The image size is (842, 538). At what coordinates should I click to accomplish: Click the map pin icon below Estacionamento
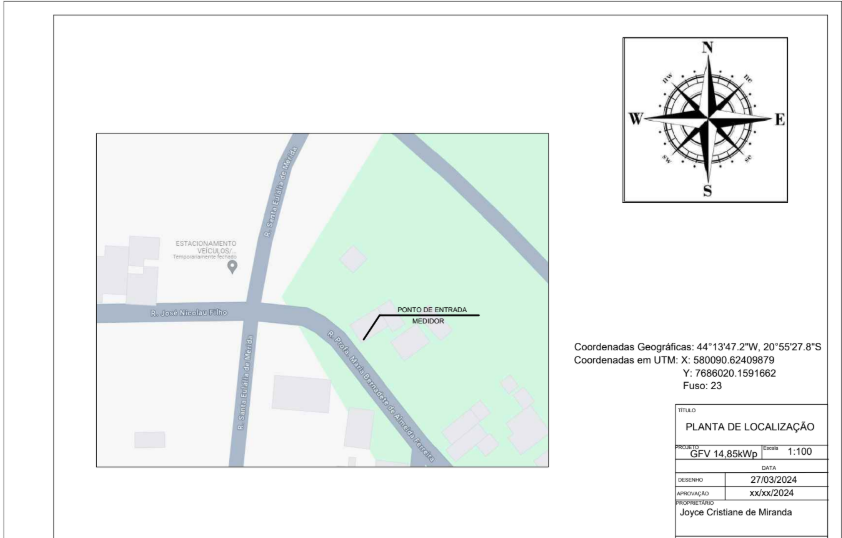[232, 267]
